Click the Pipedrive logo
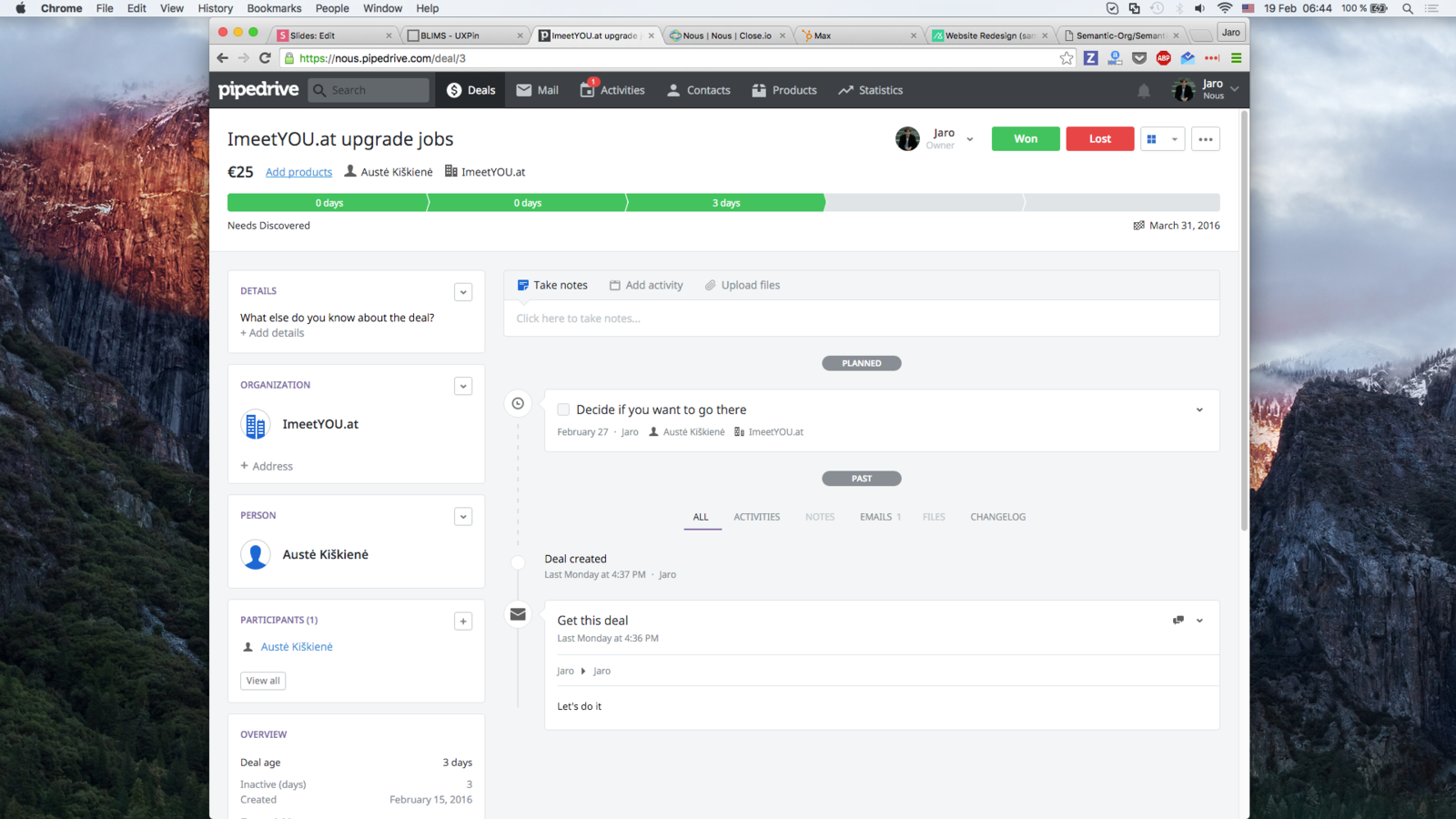Image resolution: width=1456 pixels, height=819 pixels. pyautogui.click(x=258, y=89)
